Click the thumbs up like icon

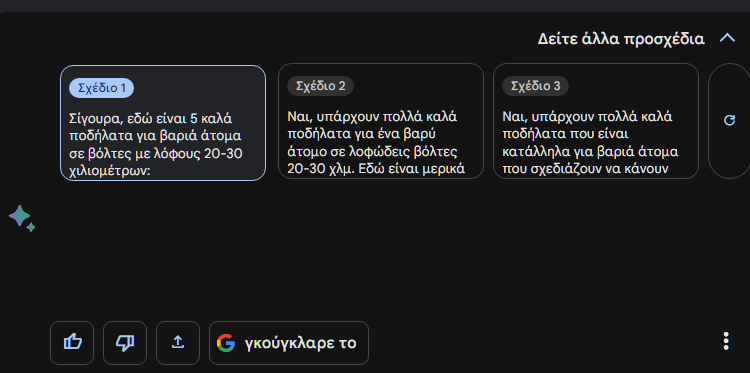pyautogui.click(x=72, y=342)
